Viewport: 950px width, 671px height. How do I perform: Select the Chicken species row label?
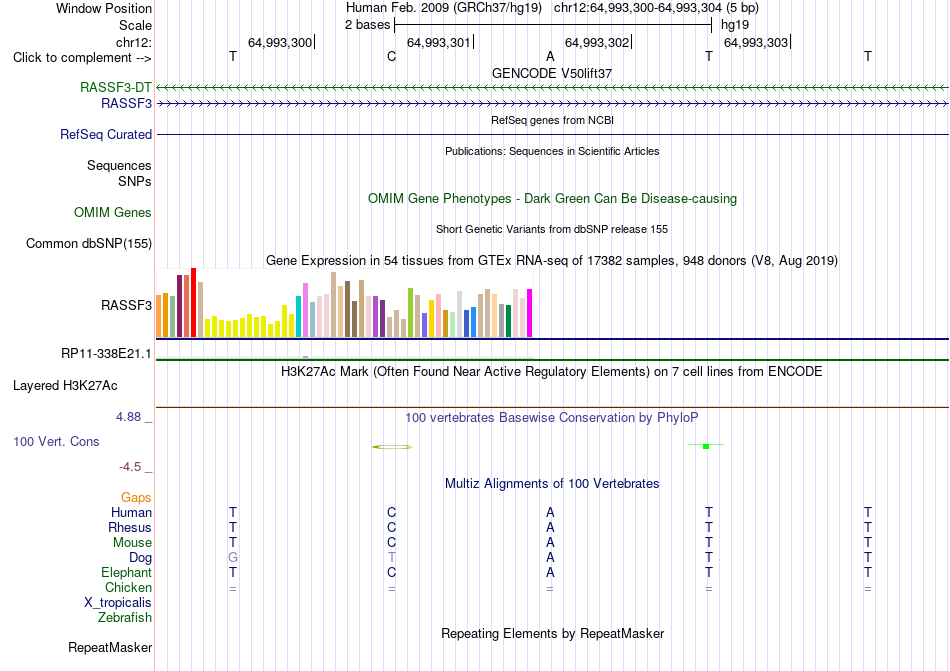(x=128, y=587)
